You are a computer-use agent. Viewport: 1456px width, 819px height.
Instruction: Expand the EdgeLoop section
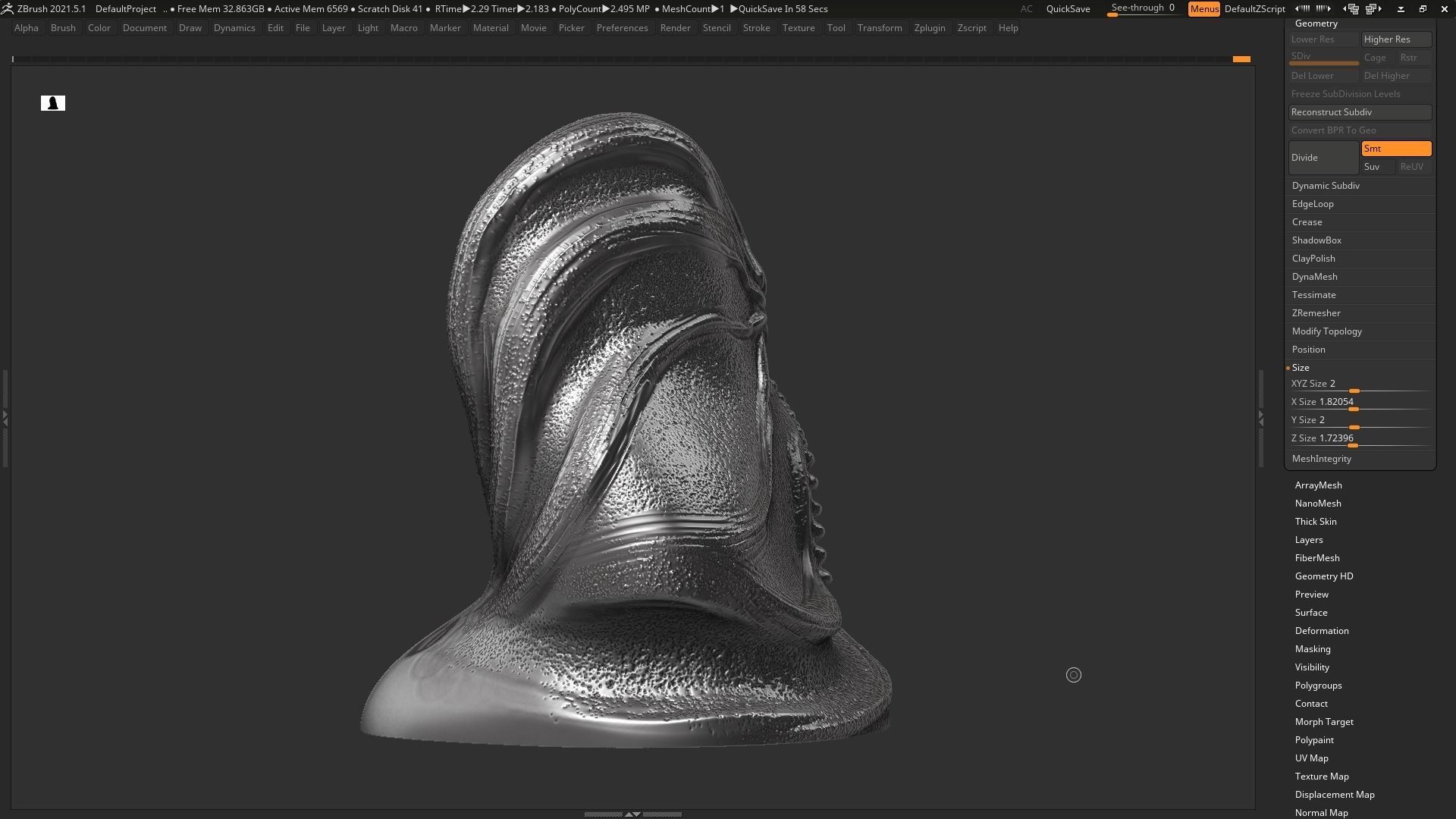tap(1313, 204)
